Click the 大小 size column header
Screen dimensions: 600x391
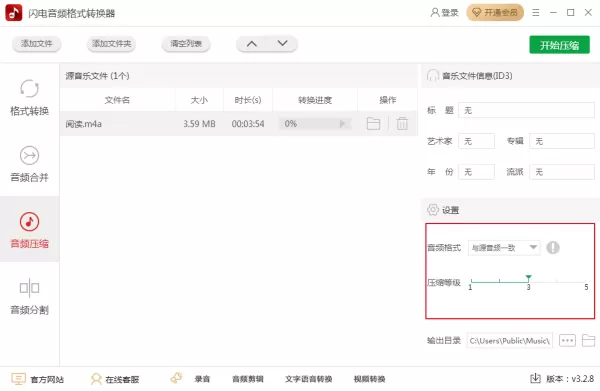point(199,100)
